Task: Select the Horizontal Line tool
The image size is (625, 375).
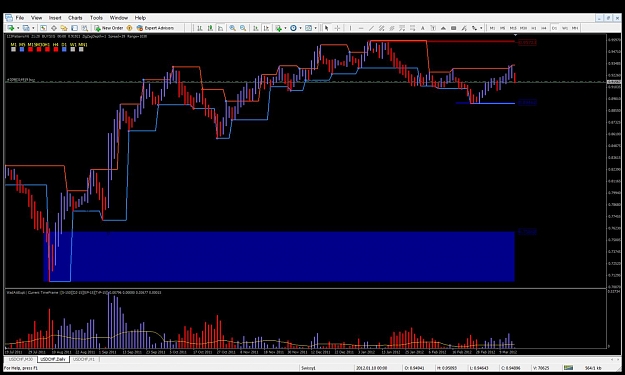Action: click(361, 28)
